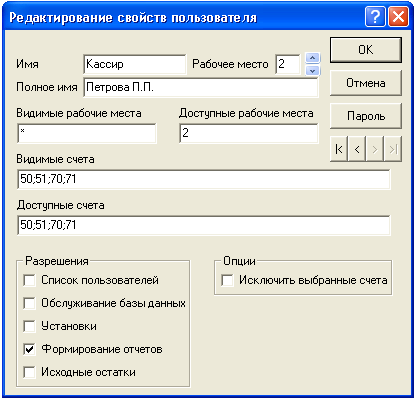Enable Исходные остатки checkbox
This screenshot has width=416, height=400.
(x=29, y=372)
